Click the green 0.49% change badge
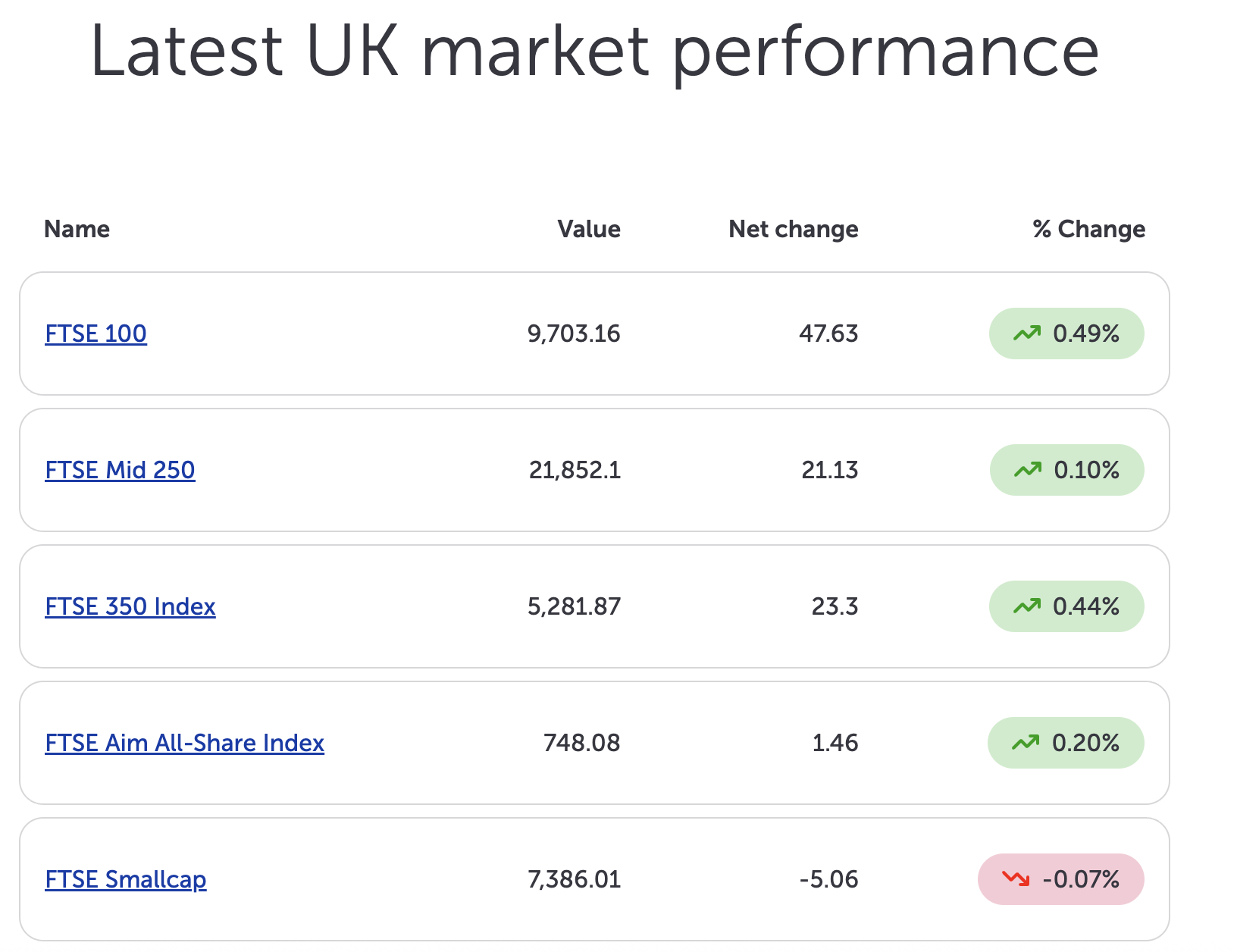Screen dimensions: 1237x952 (x=1066, y=333)
